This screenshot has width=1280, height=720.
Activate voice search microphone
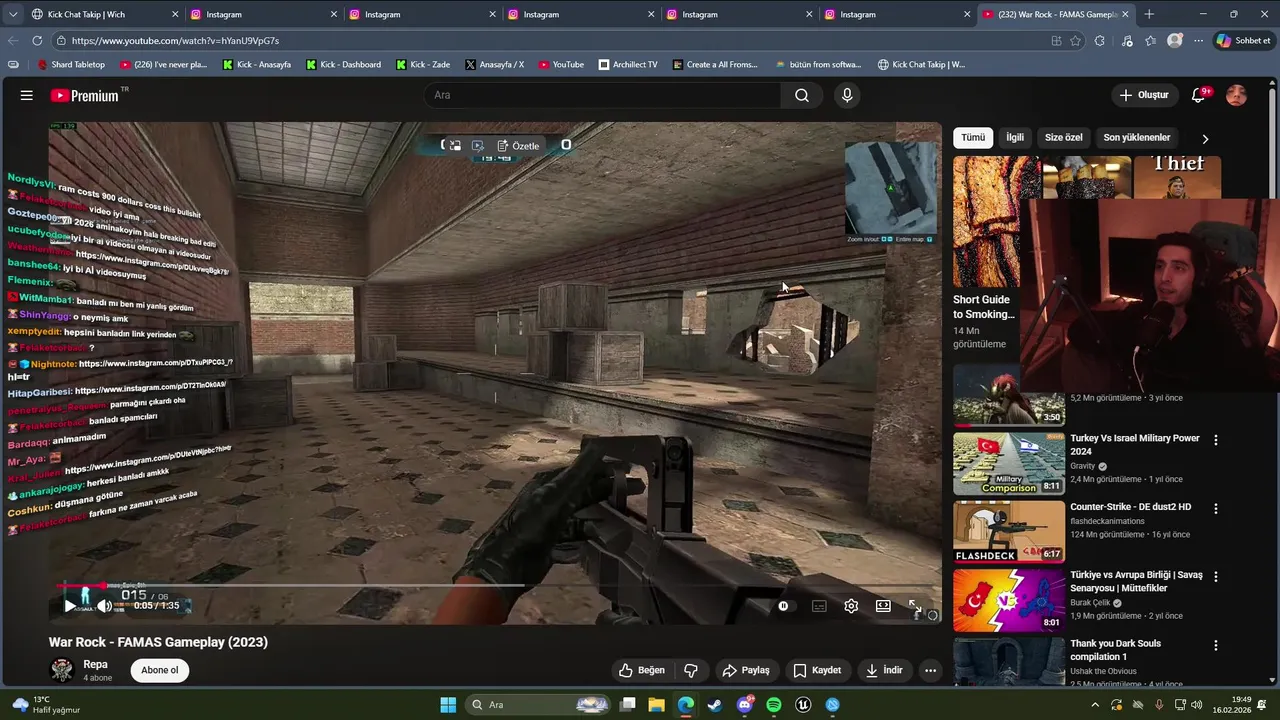[x=847, y=95]
